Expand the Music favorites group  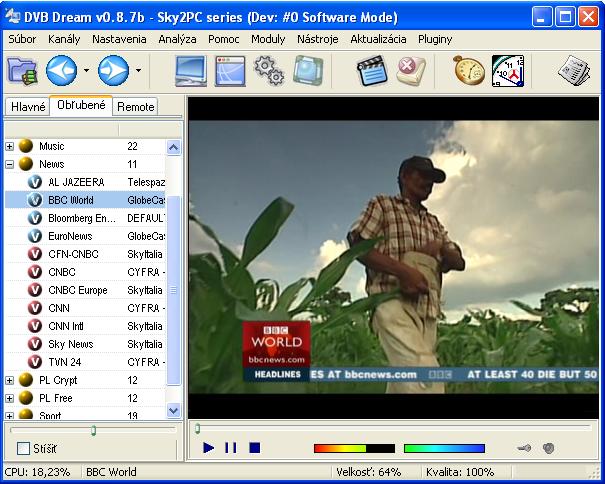point(10,146)
